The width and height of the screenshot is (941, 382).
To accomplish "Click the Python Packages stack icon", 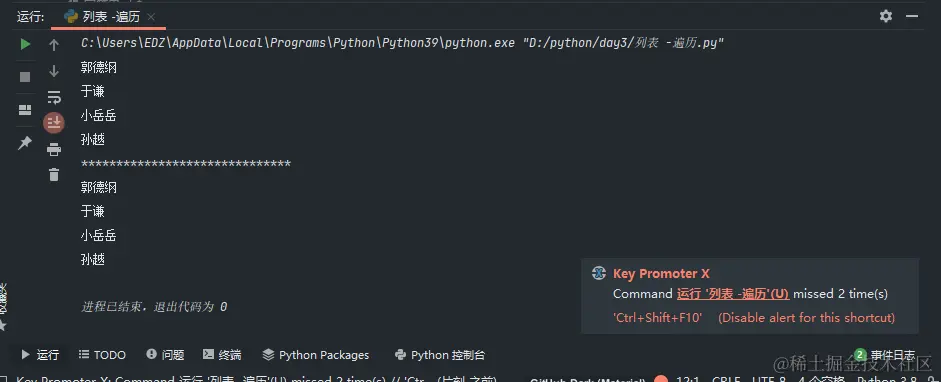I will point(268,355).
